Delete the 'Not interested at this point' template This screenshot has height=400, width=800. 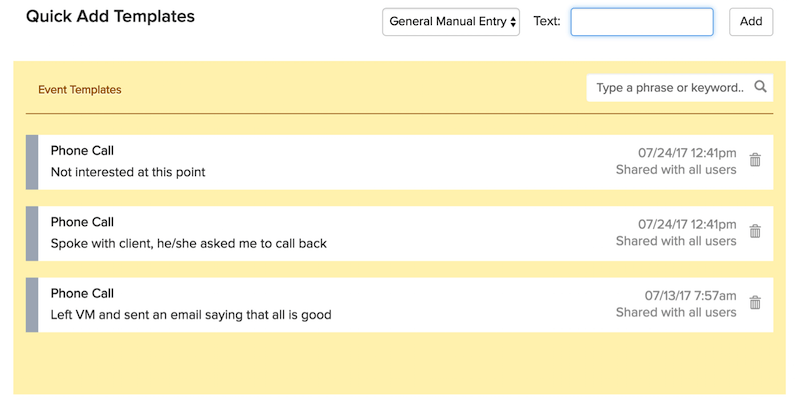pyautogui.click(x=755, y=160)
